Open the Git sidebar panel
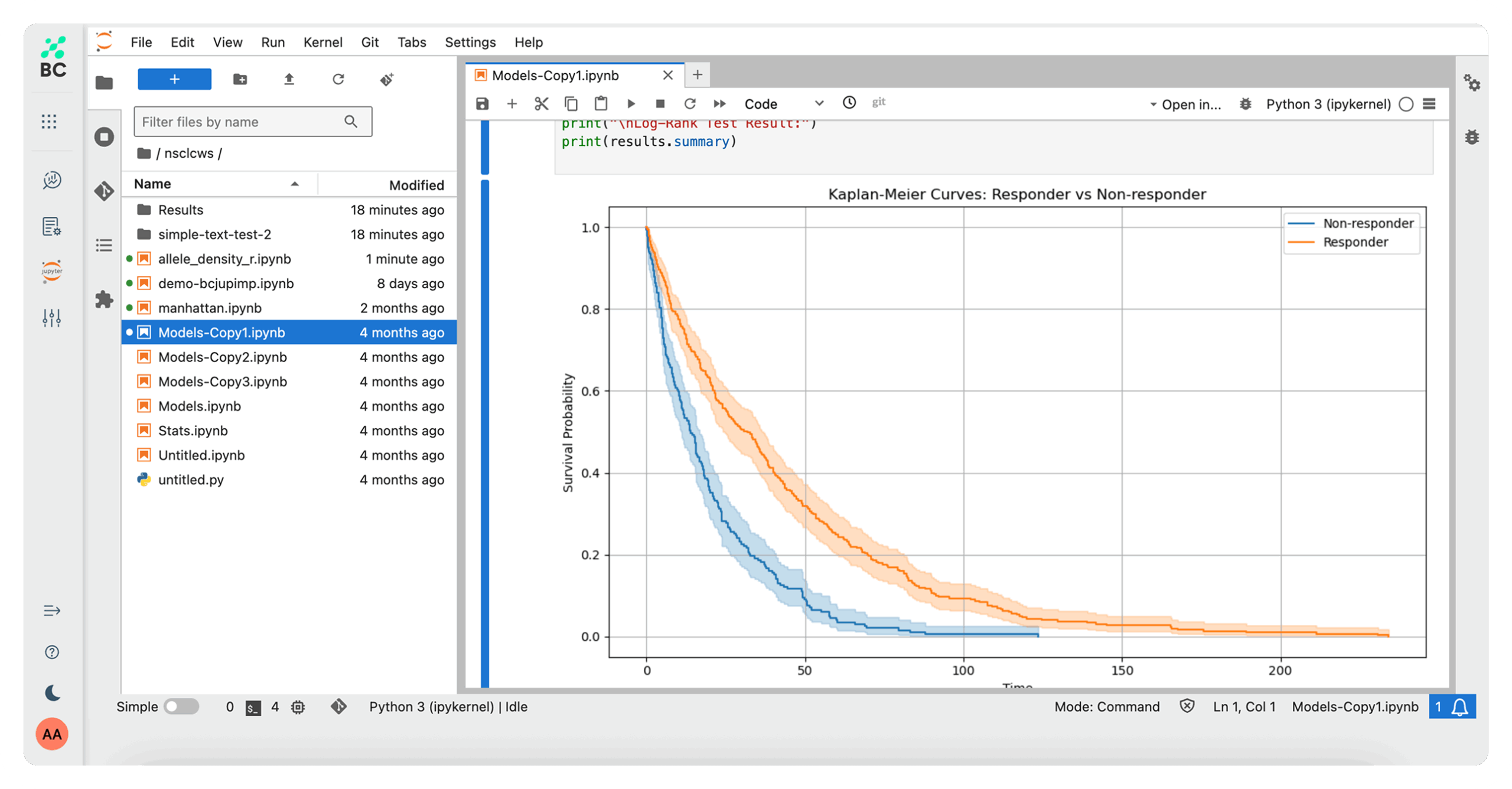 pos(104,191)
